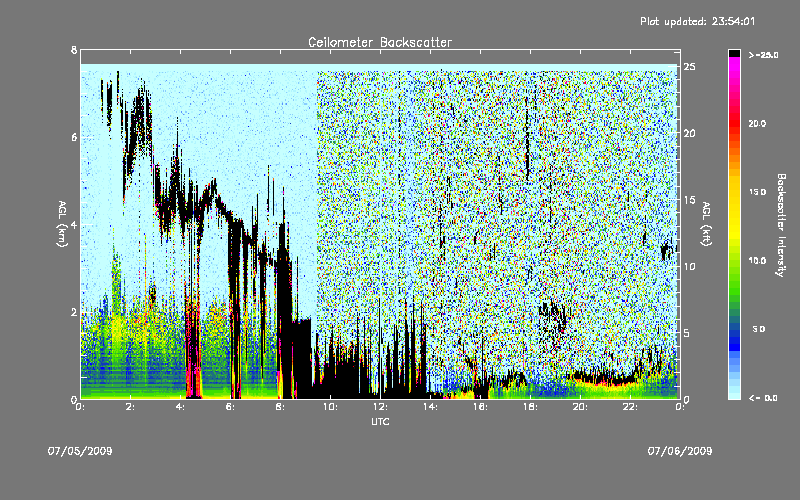This screenshot has width=800, height=500.
Task: Pick the pale cyan bottom of the colorbar
Action: (x=734, y=393)
